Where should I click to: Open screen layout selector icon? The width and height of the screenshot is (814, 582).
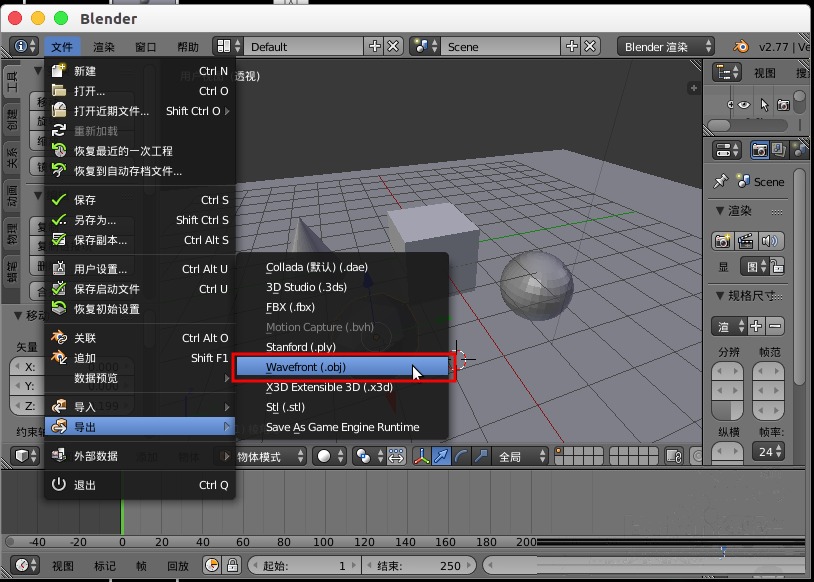[x=228, y=47]
